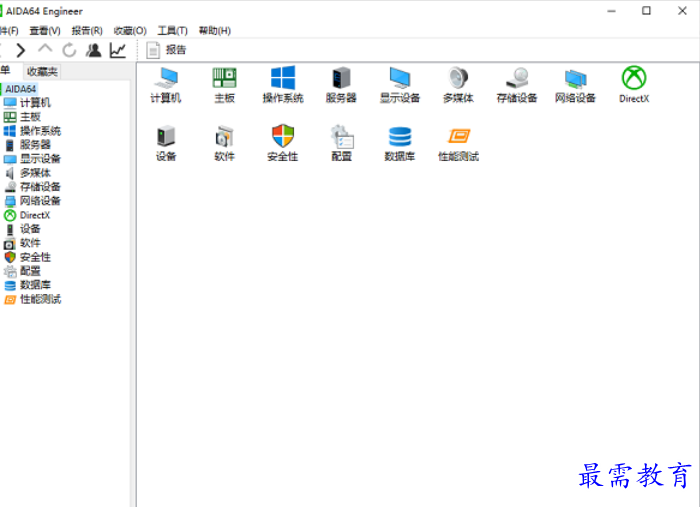700x507 pixels.
Task: Open the 服务器 server icon in main panel
Action: click(x=341, y=85)
